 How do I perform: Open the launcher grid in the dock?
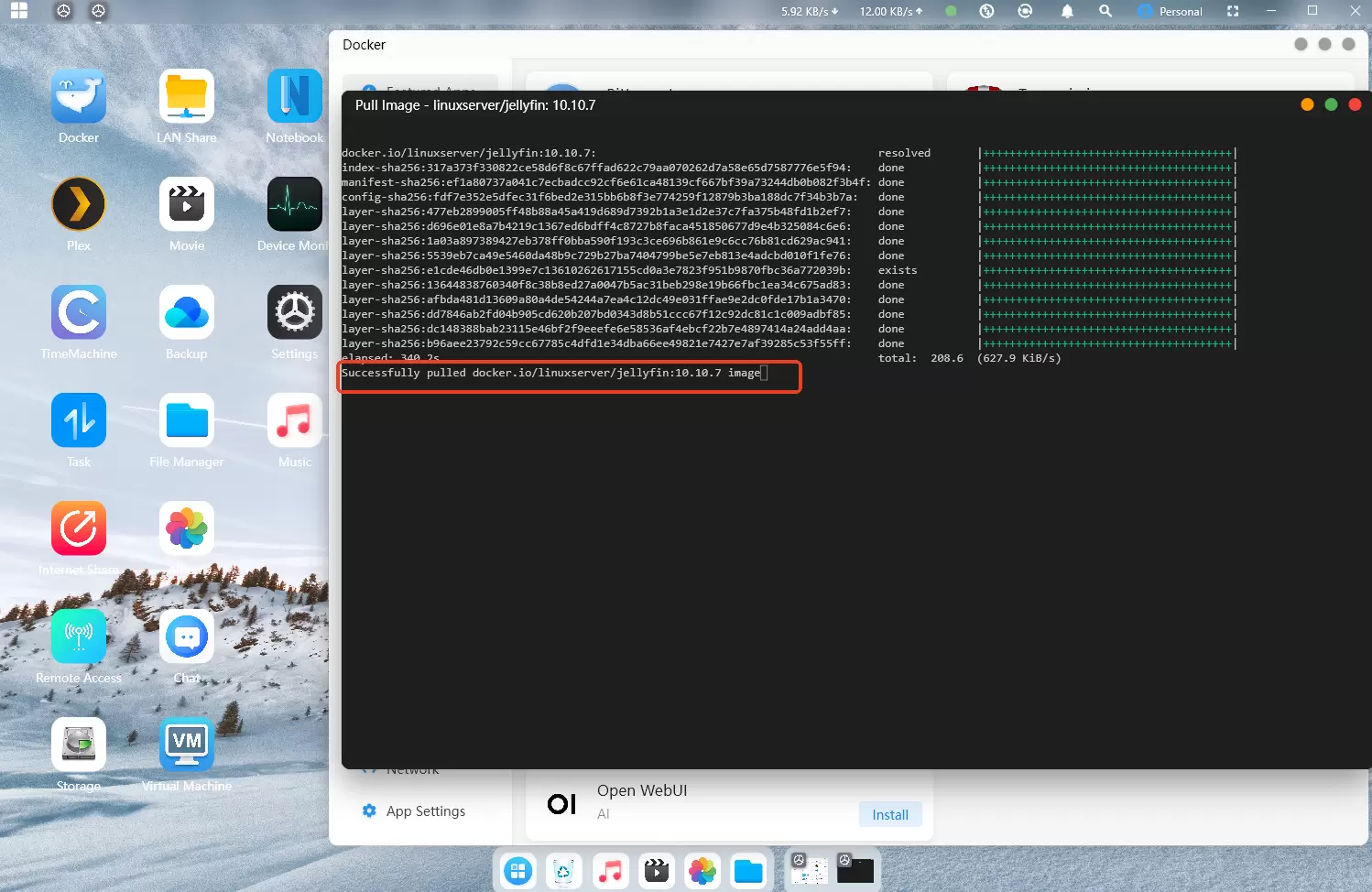518,871
